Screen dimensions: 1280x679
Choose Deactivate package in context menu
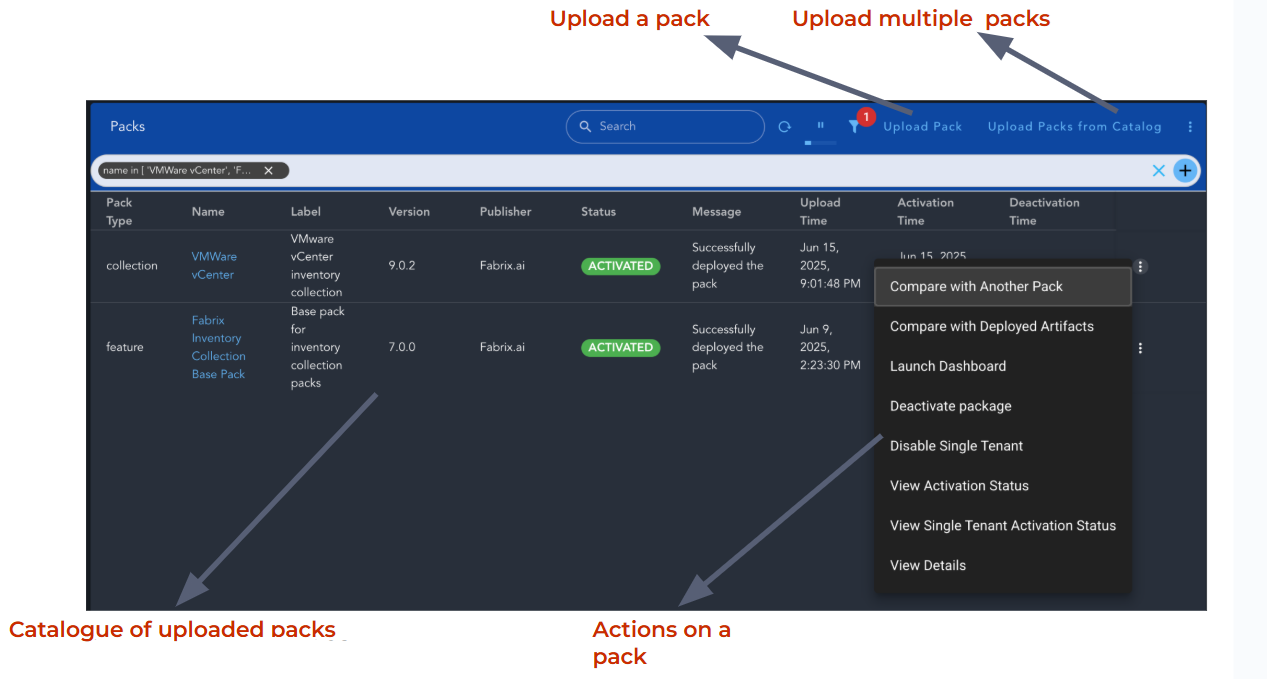coord(950,407)
